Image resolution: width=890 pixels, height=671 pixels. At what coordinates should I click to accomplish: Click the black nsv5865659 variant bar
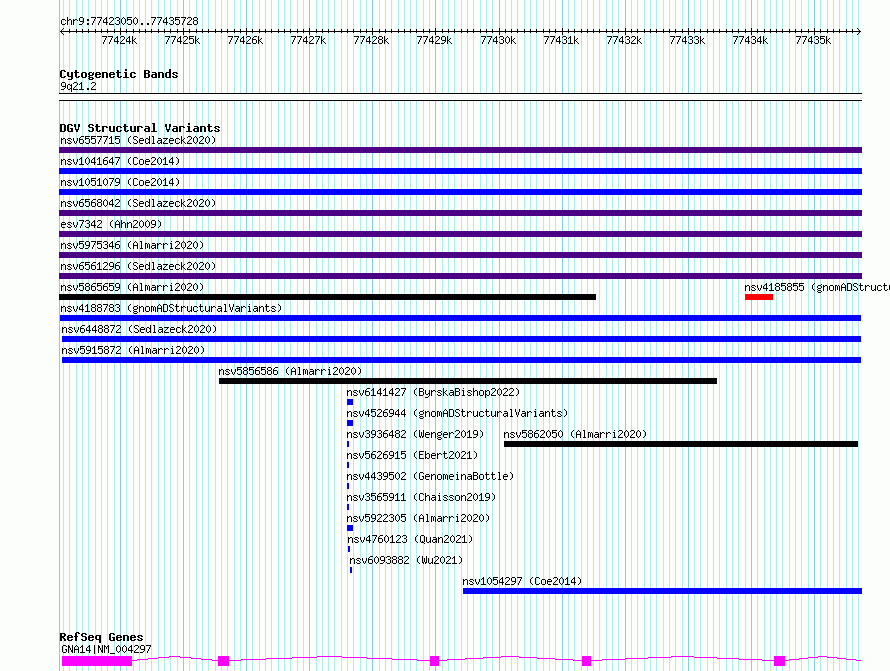coord(328,297)
